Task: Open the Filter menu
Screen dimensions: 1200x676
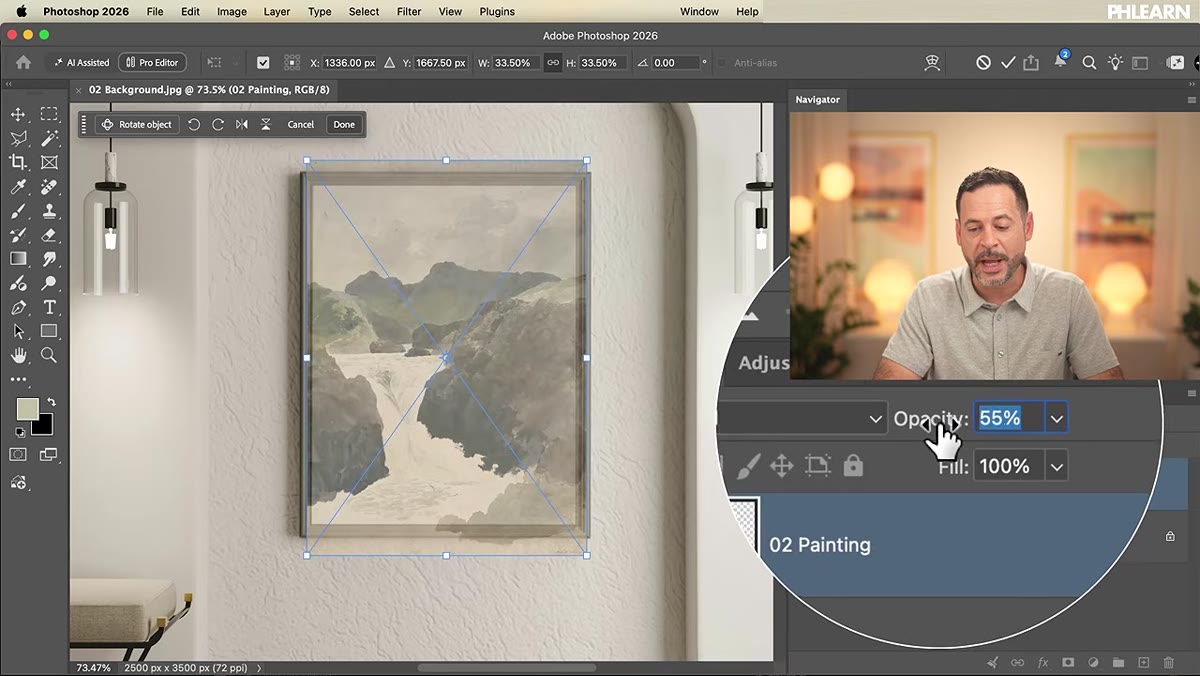Action: (x=409, y=12)
